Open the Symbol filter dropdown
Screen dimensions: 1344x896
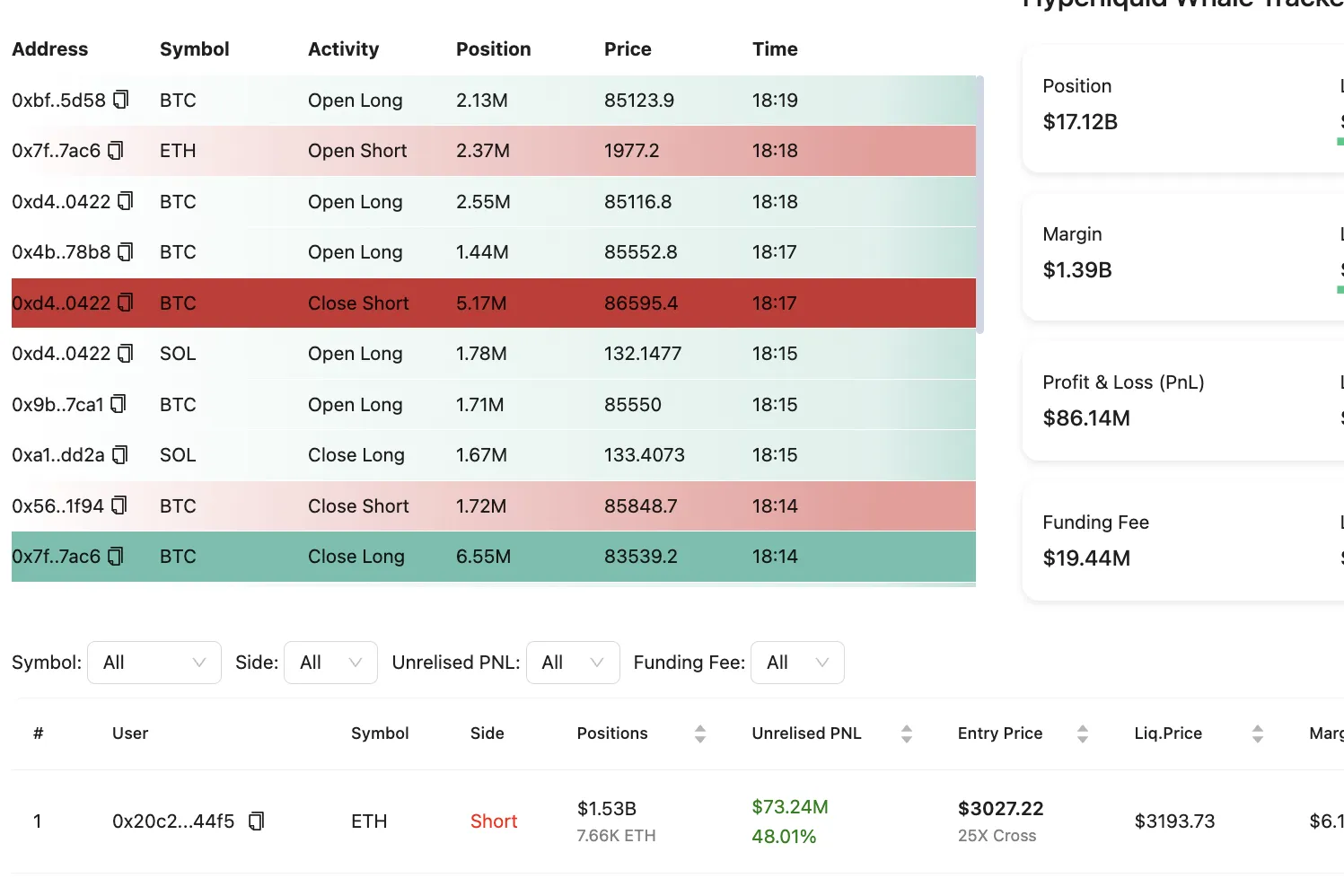pyautogui.click(x=154, y=663)
